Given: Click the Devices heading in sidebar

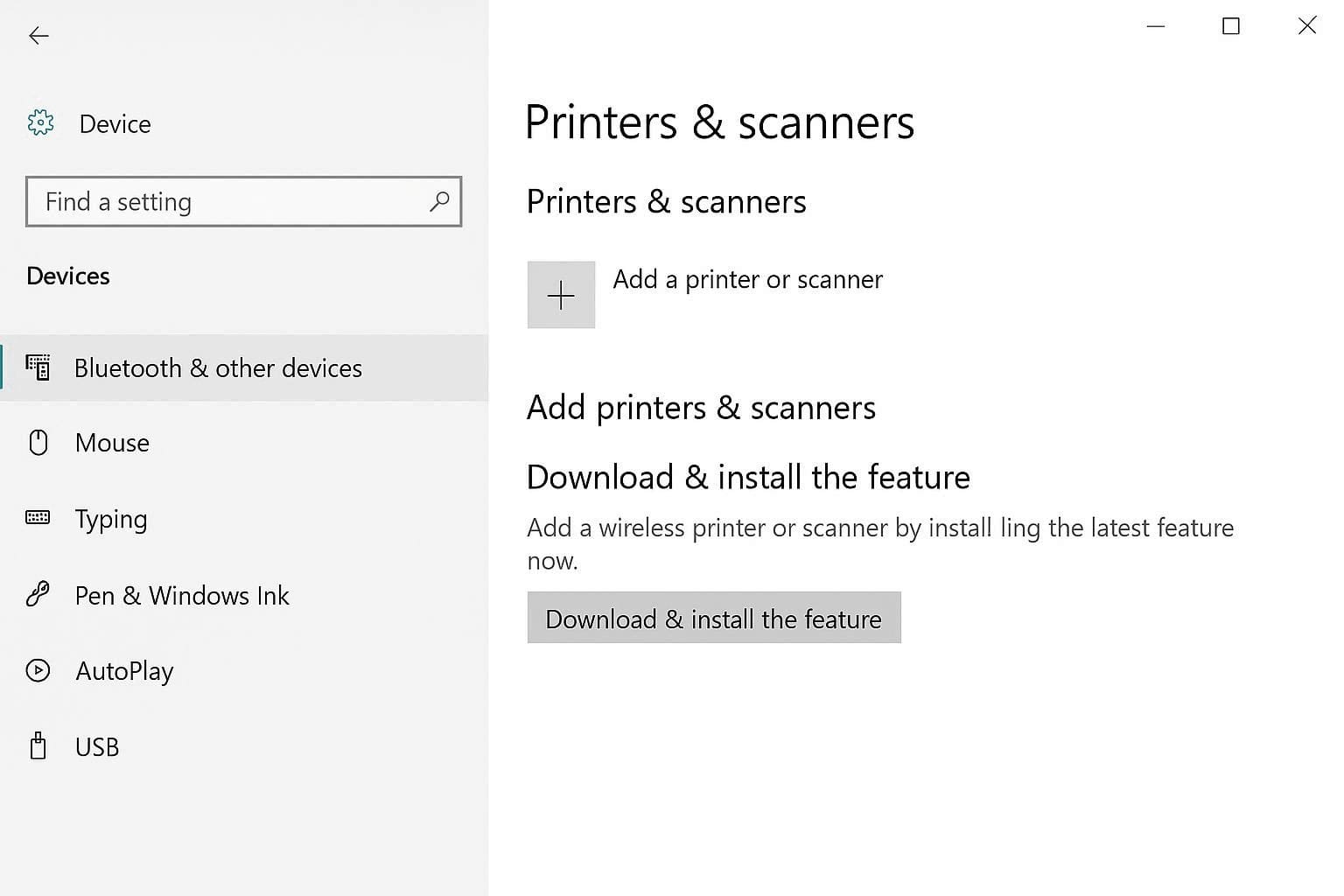Looking at the screenshot, I should pyautogui.click(x=67, y=276).
